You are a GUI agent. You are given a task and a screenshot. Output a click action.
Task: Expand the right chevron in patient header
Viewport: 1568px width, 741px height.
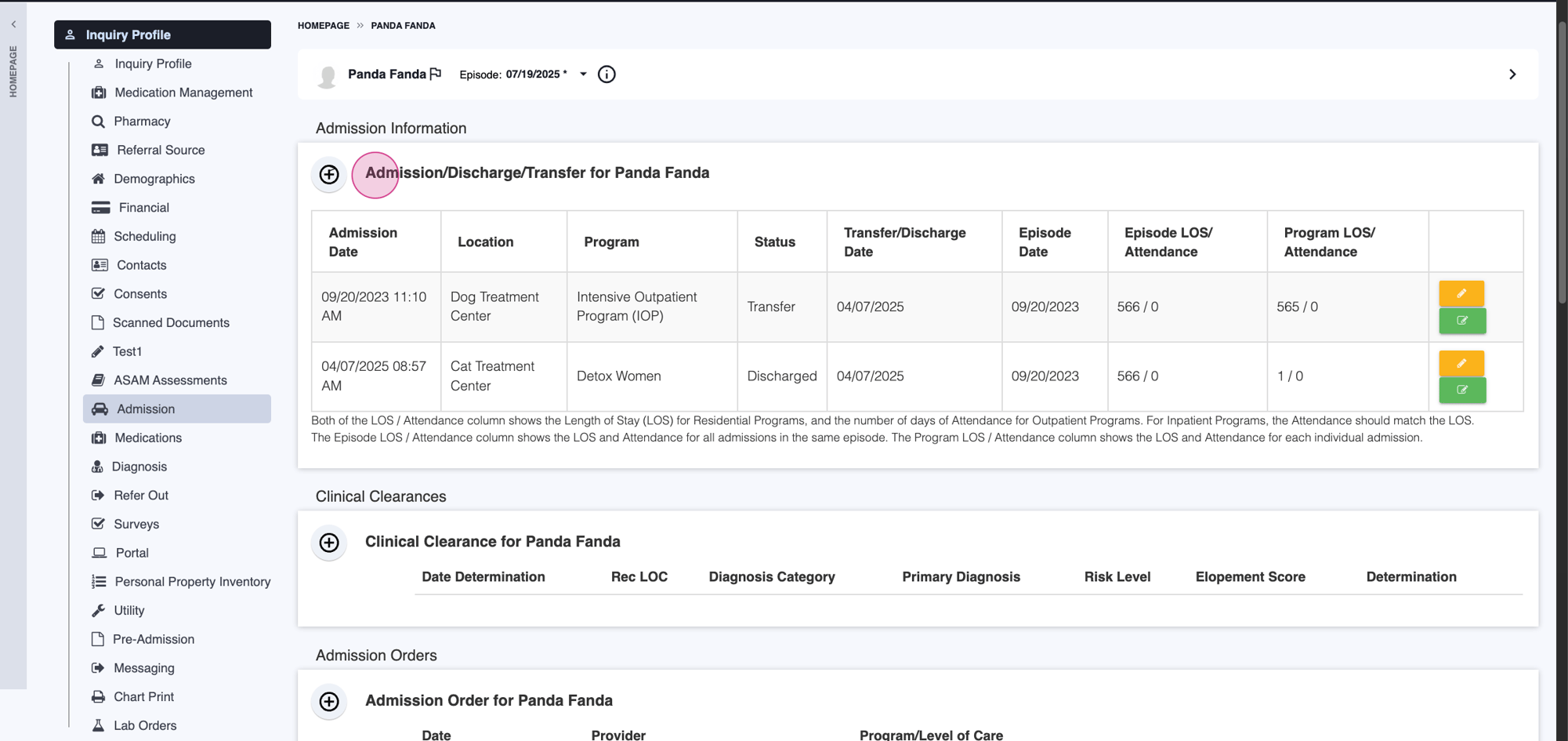click(1512, 74)
